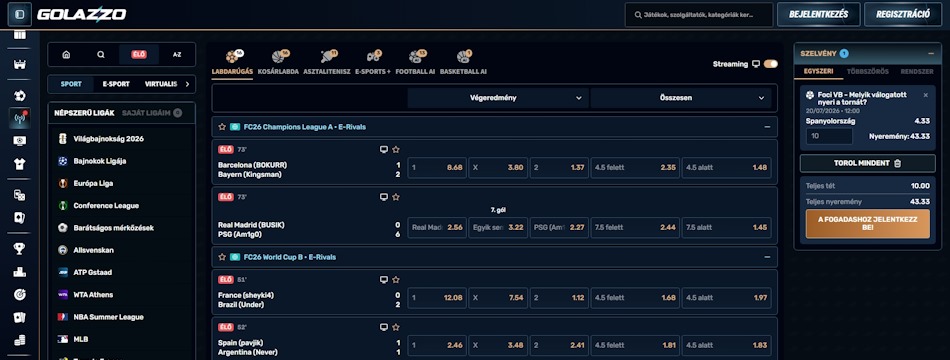Screen dimensions: 950x360
Task: Click the stake input showing 10
Action: 829,136
